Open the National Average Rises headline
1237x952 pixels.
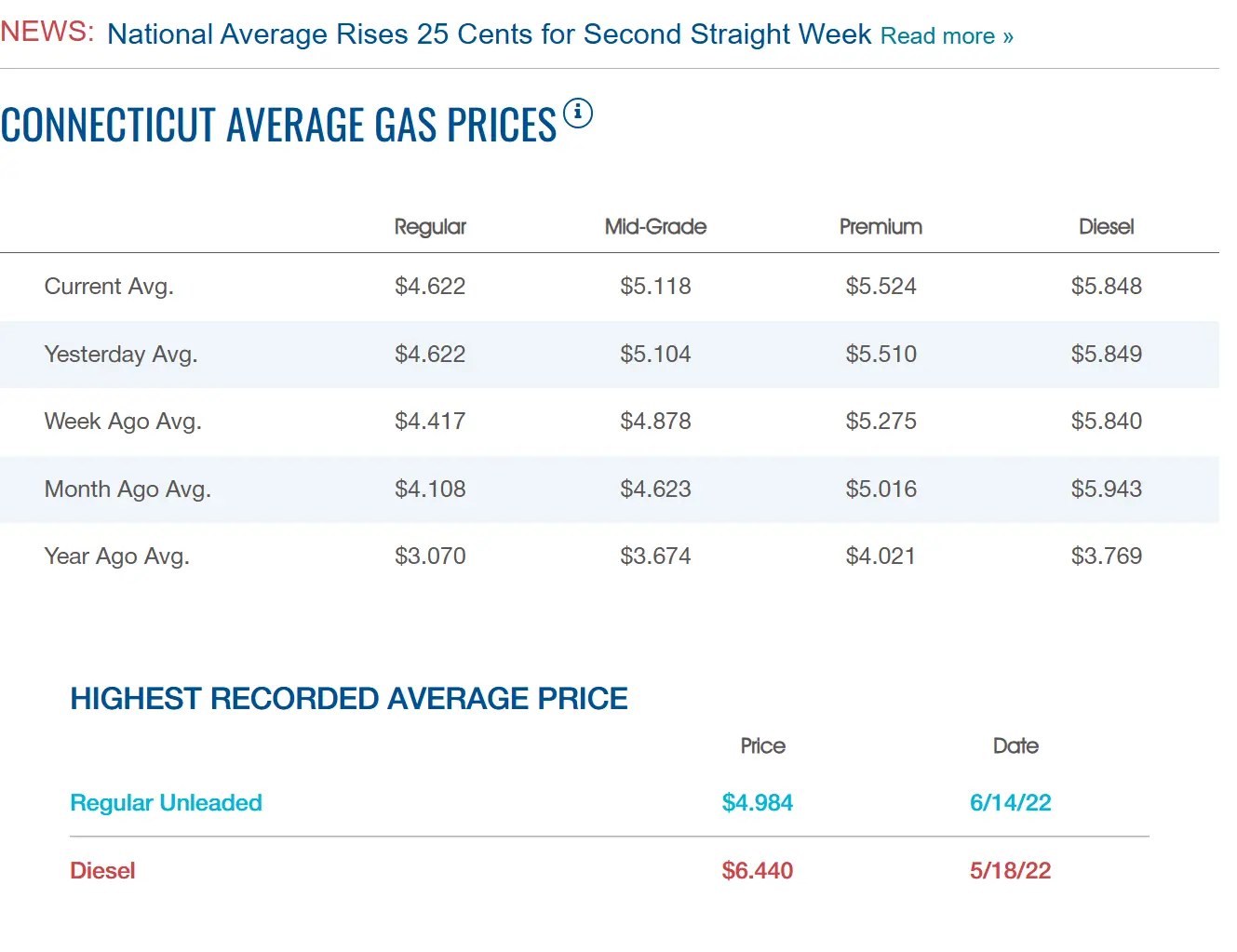[x=490, y=34]
